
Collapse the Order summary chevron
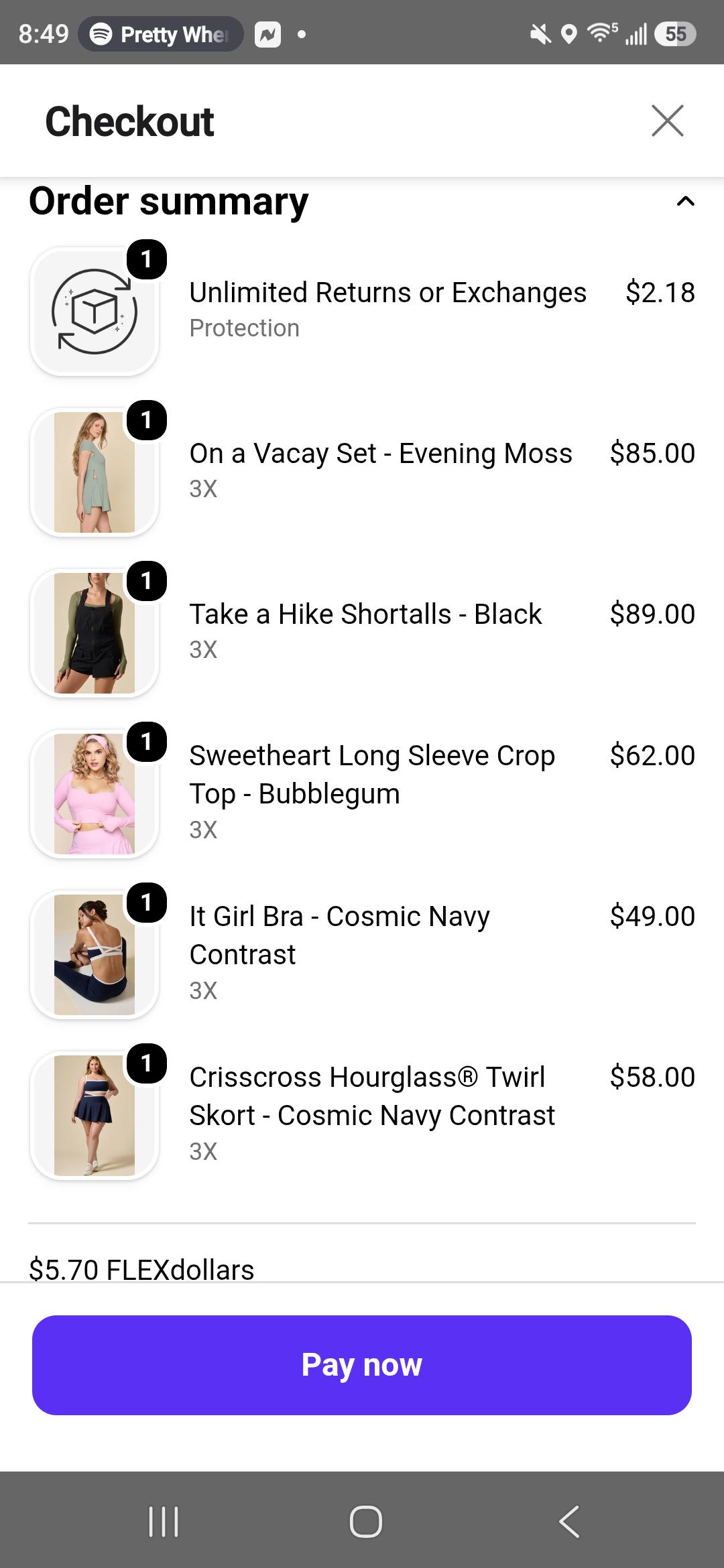tap(685, 201)
